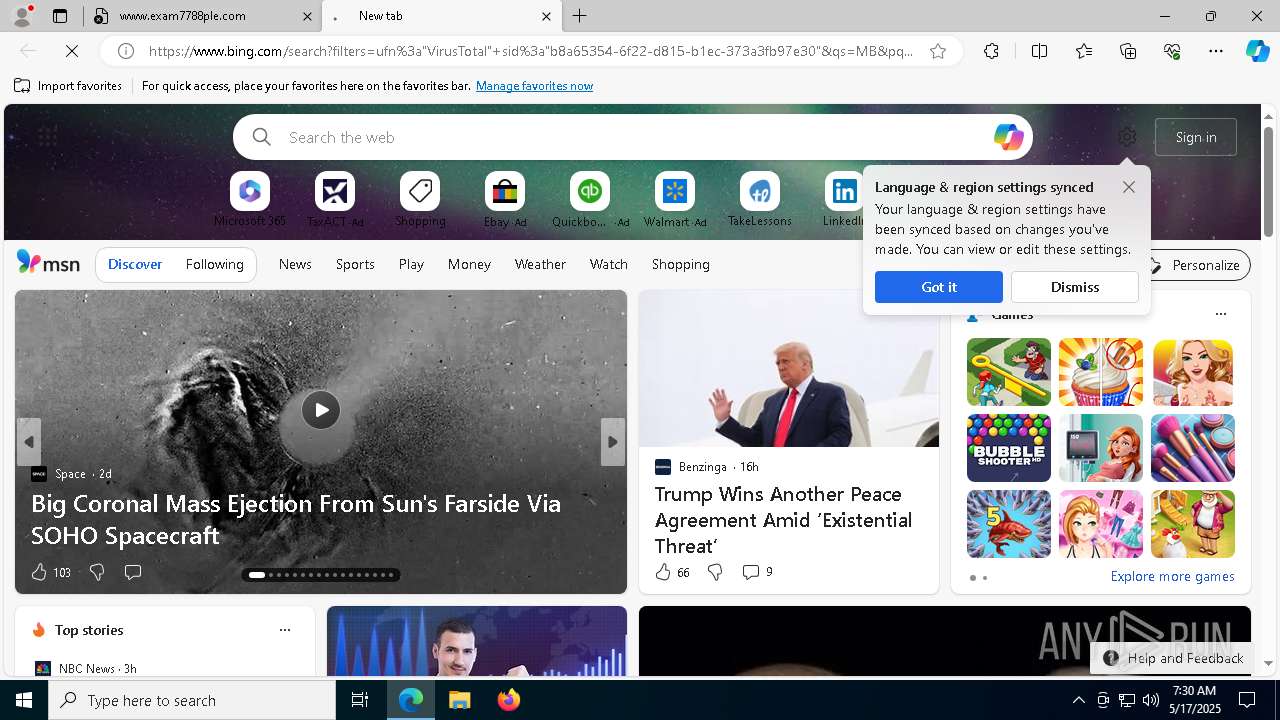This screenshot has width=1280, height=720.
Task: Open the tab actions menu icon
Action: [x=60, y=16]
